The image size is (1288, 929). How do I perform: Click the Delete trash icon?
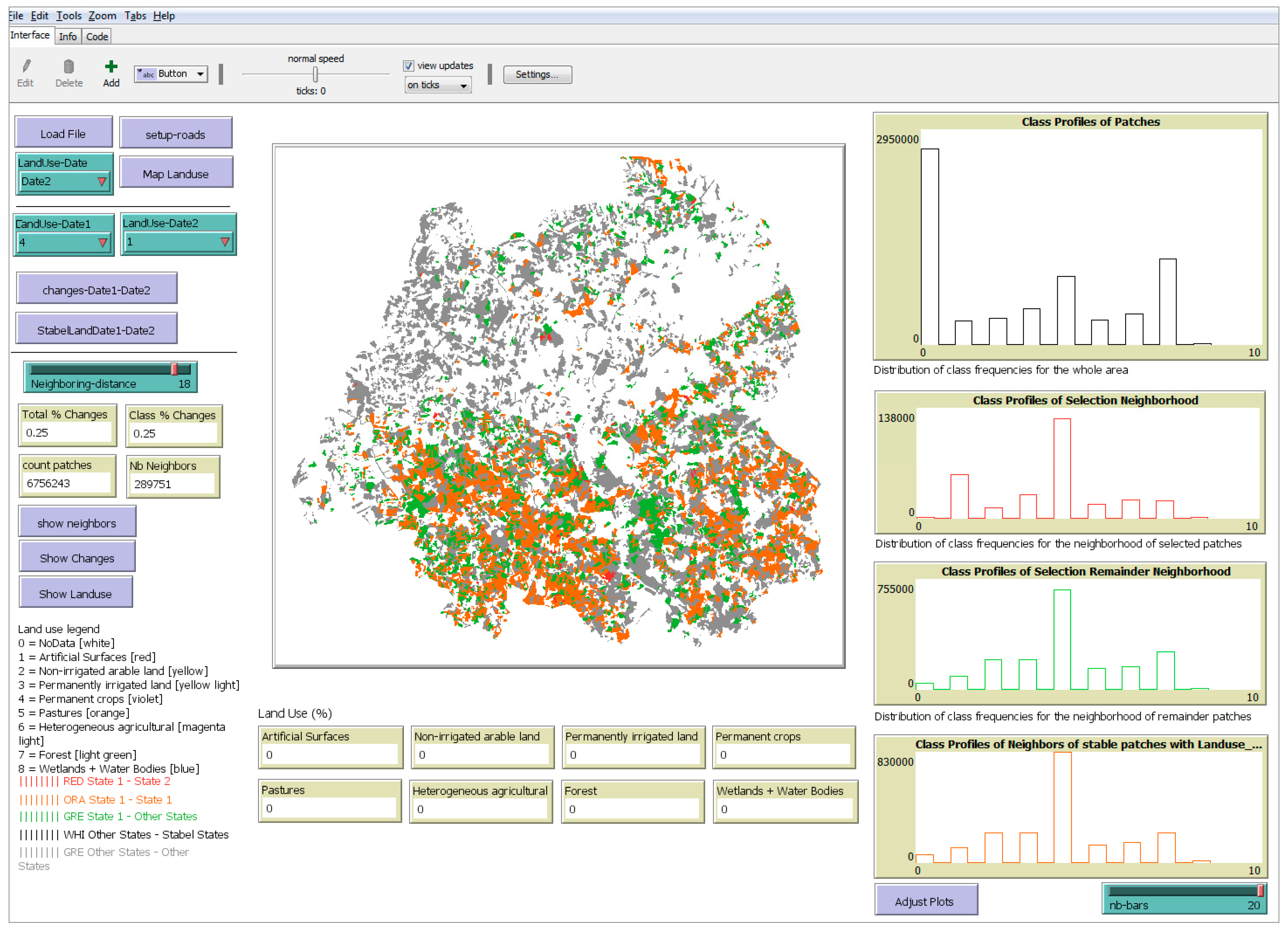(69, 66)
